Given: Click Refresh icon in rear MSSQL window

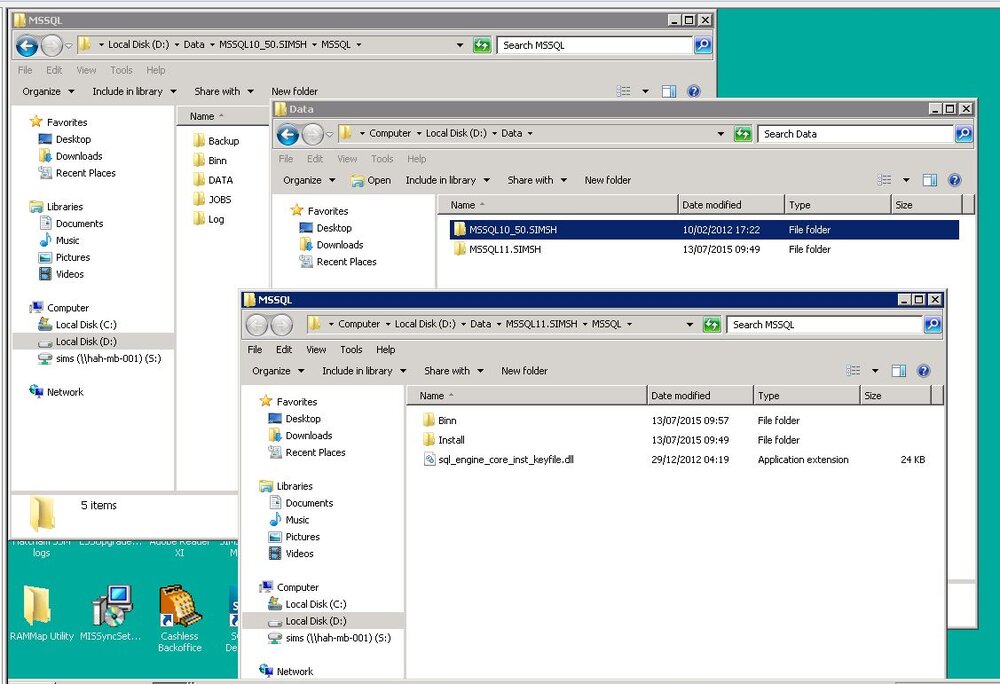Looking at the screenshot, I should [x=482, y=45].
